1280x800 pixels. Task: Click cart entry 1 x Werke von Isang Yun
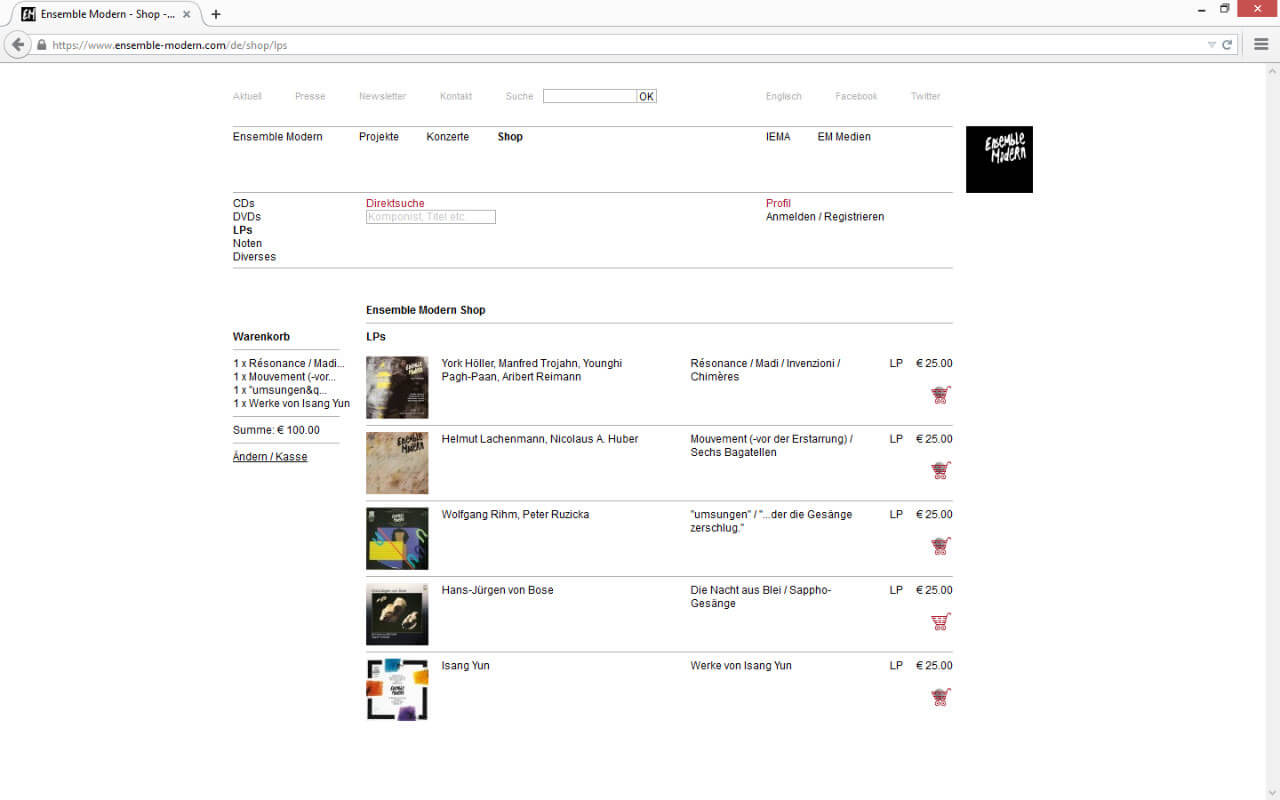coord(292,404)
